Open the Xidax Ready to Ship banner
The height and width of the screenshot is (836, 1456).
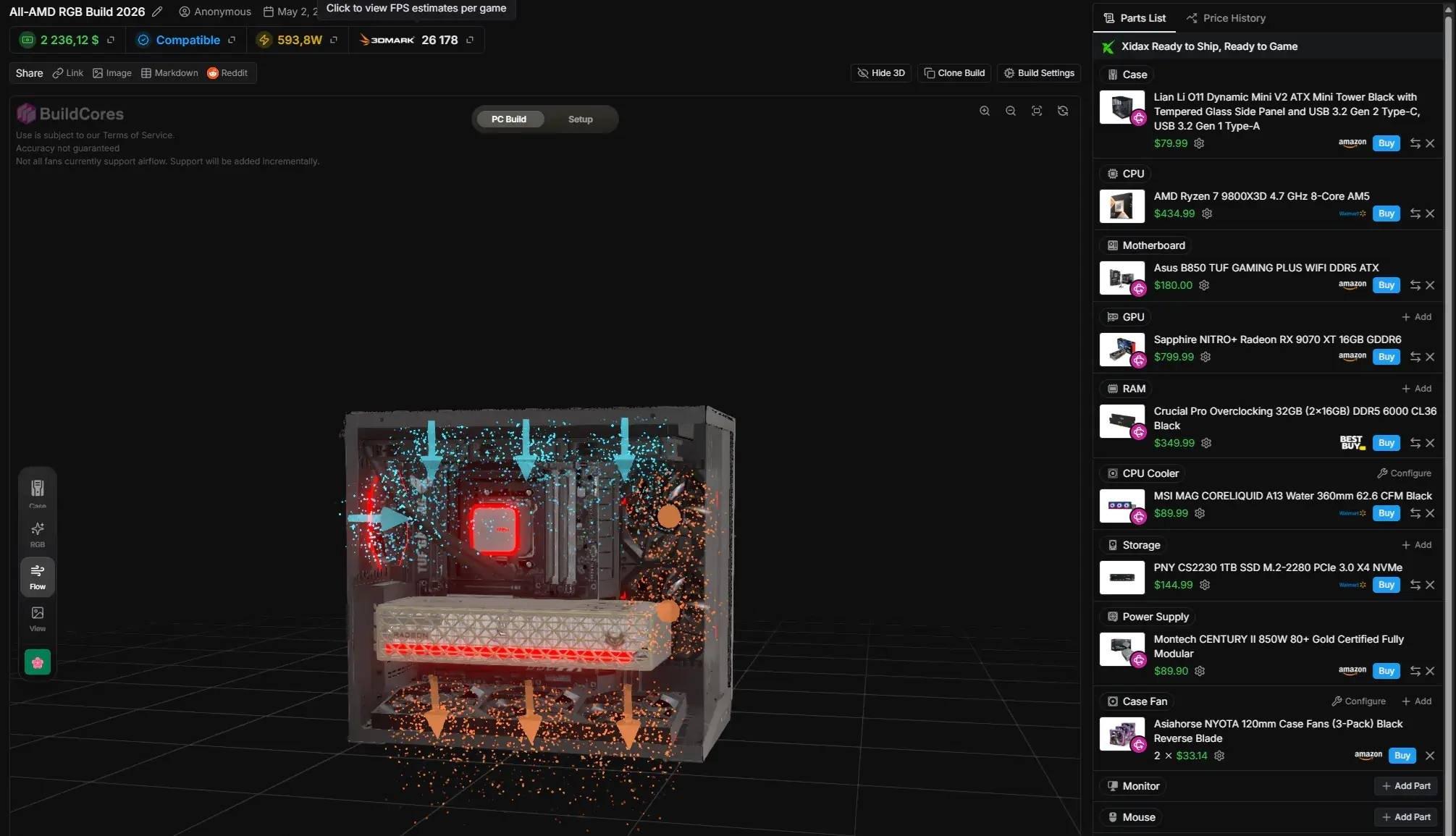[x=1268, y=46]
